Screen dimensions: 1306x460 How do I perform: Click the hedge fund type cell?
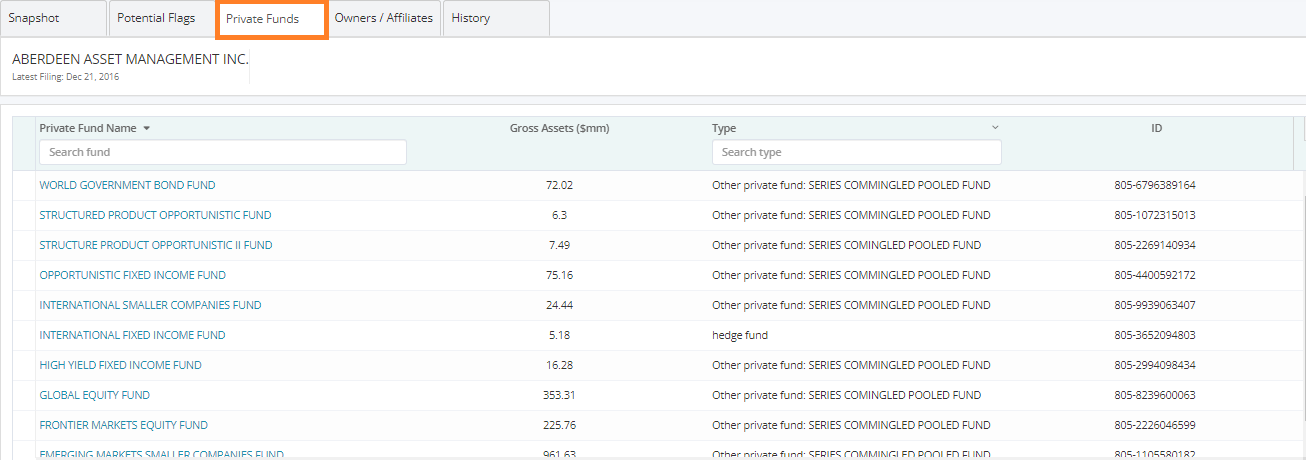point(740,335)
